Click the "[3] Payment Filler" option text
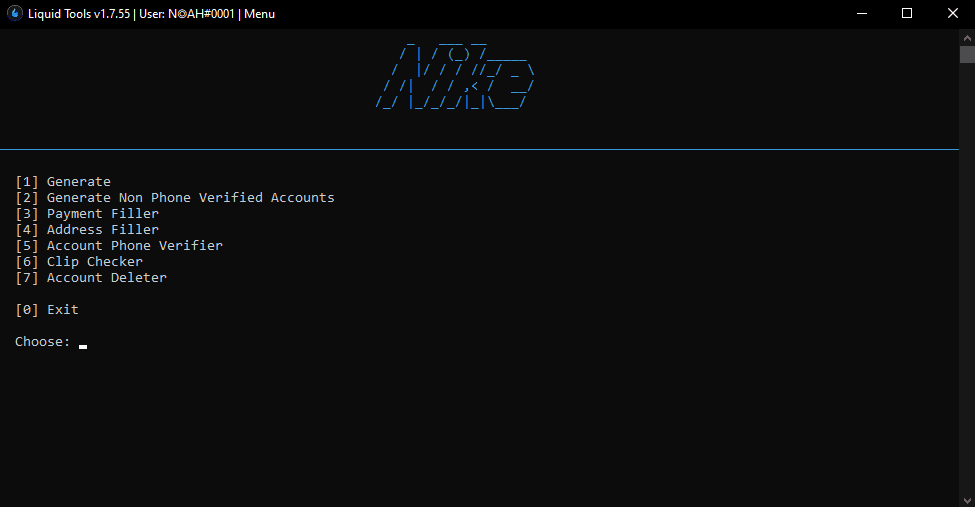Image resolution: width=975 pixels, height=507 pixels. click(87, 214)
